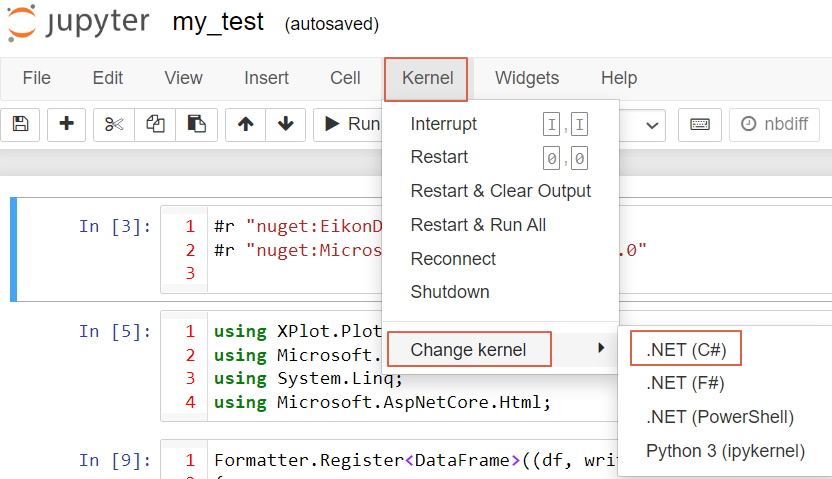Viewport: 832px width, 479px height.
Task: Rename notebook title my_test
Action: click(x=218, y=22)
